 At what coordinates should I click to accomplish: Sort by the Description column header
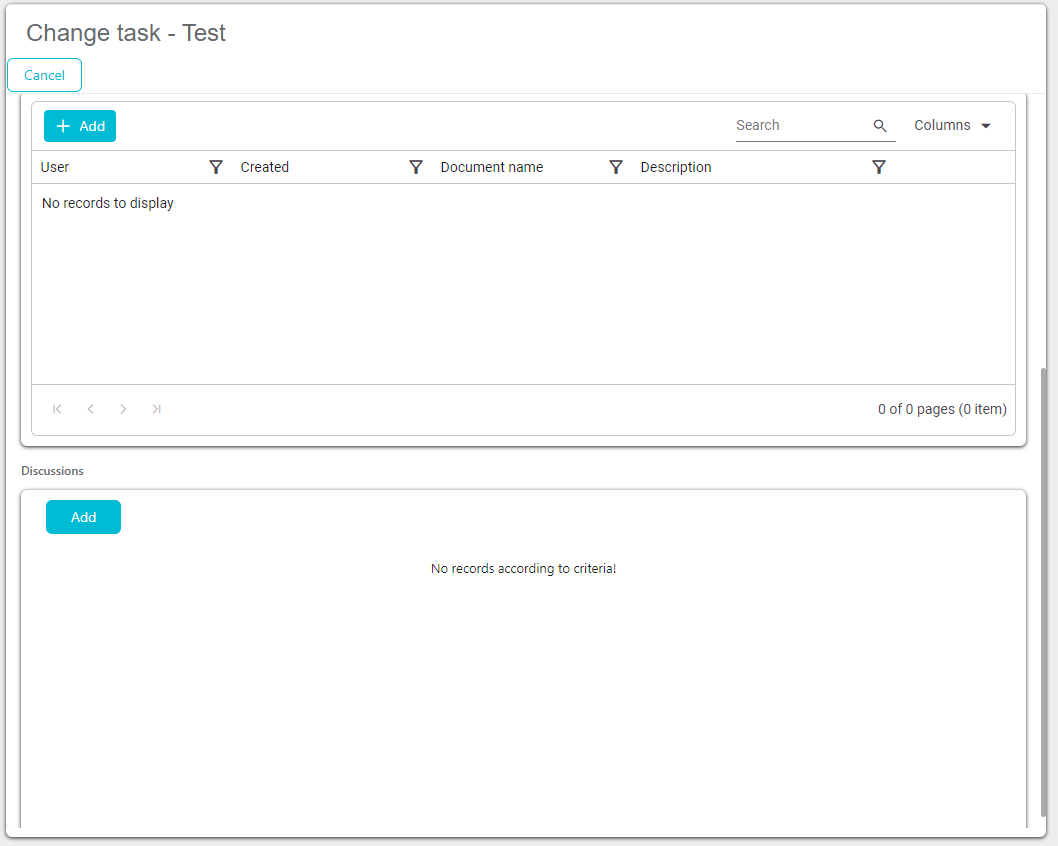(676, 167)
